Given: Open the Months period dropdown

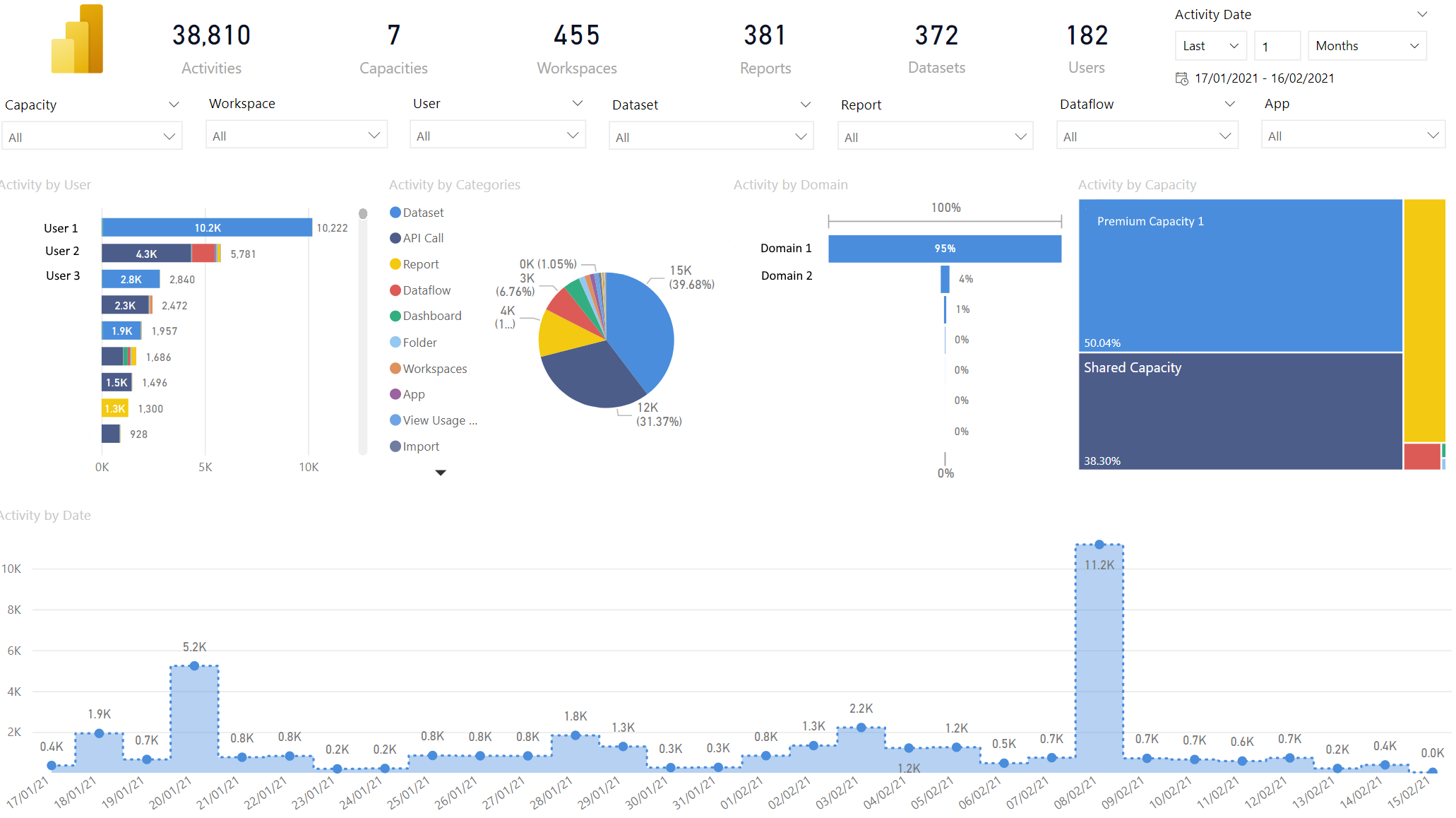Looking at the screenshot, I should coord(1367,46).
